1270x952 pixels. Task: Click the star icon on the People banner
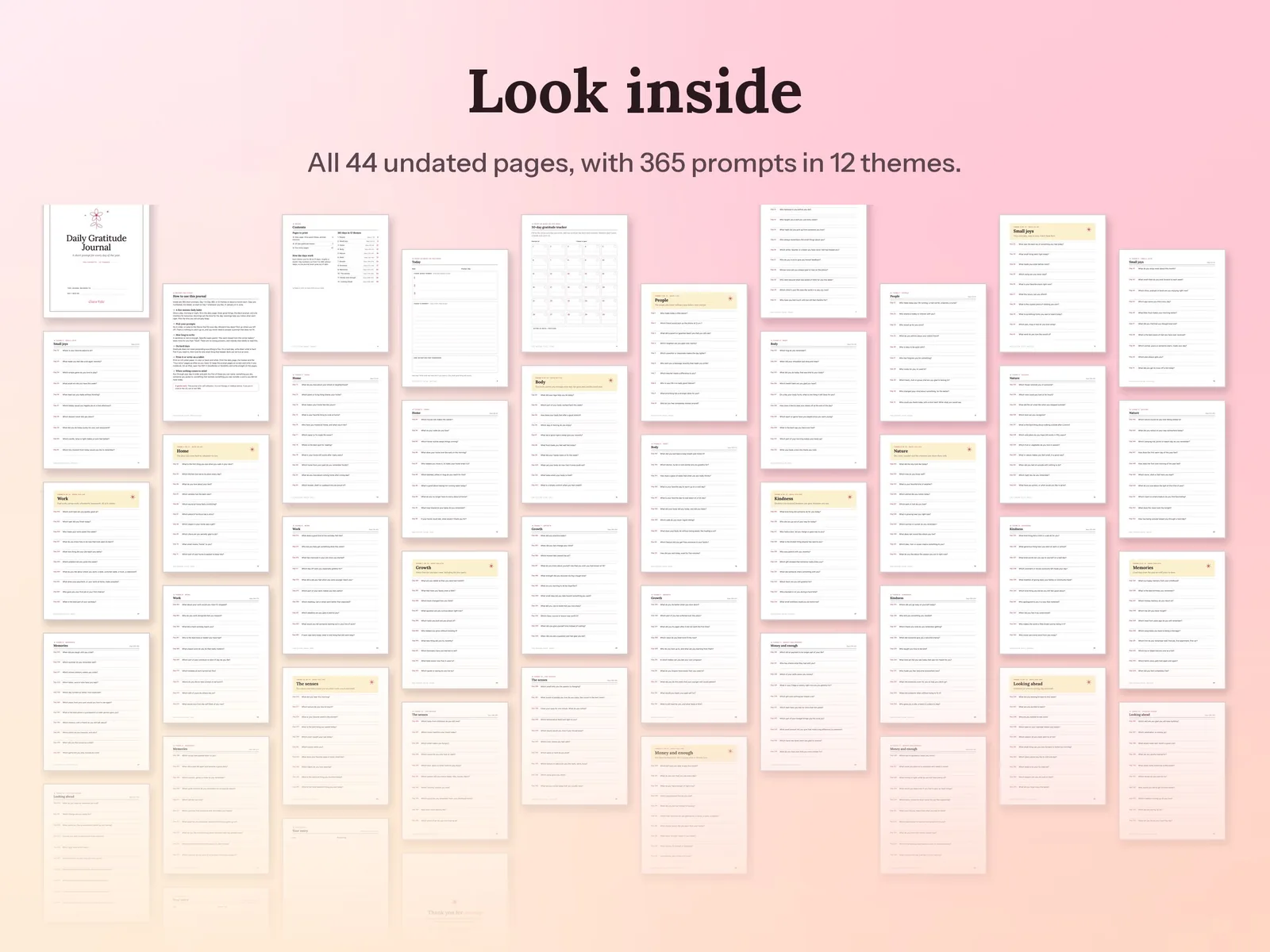point(730,299)
